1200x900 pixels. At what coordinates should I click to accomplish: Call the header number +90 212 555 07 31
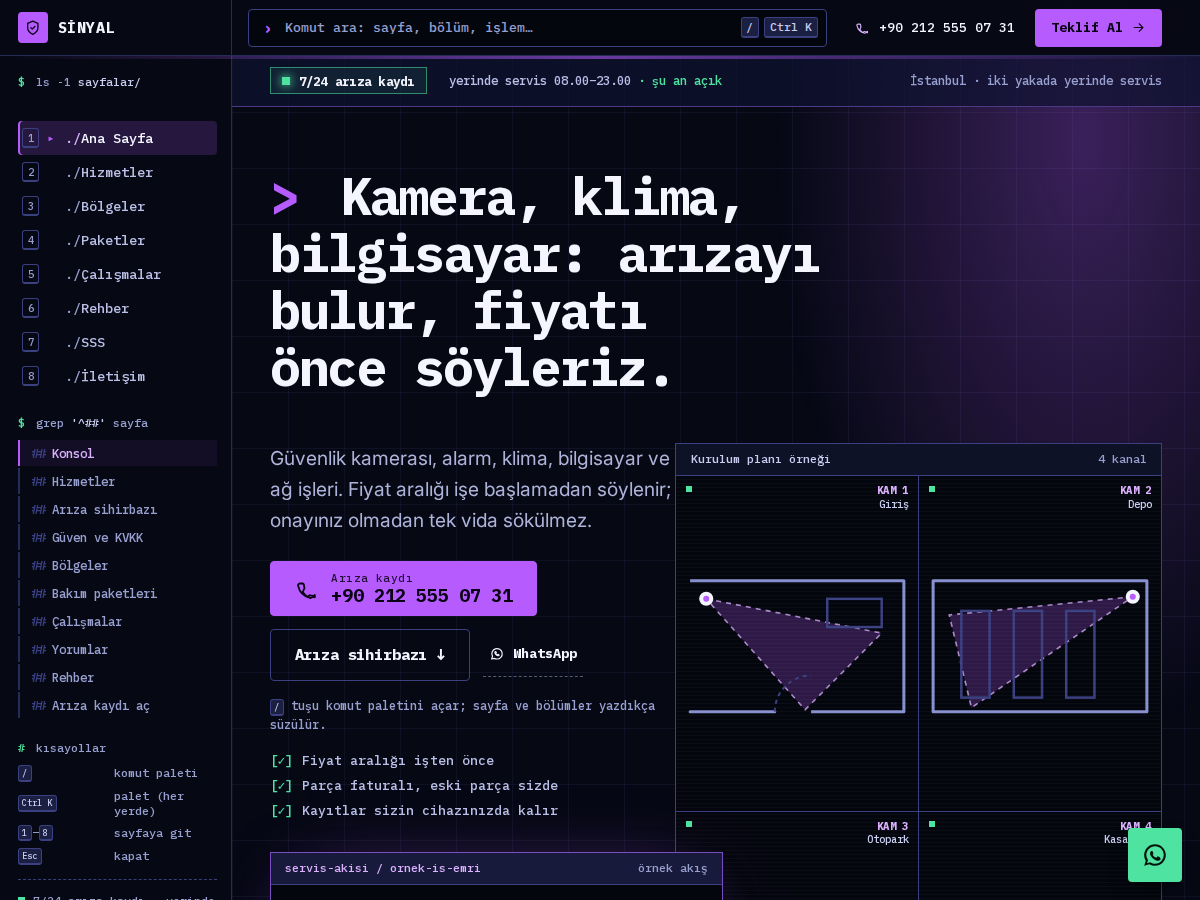tap(946, 28)
